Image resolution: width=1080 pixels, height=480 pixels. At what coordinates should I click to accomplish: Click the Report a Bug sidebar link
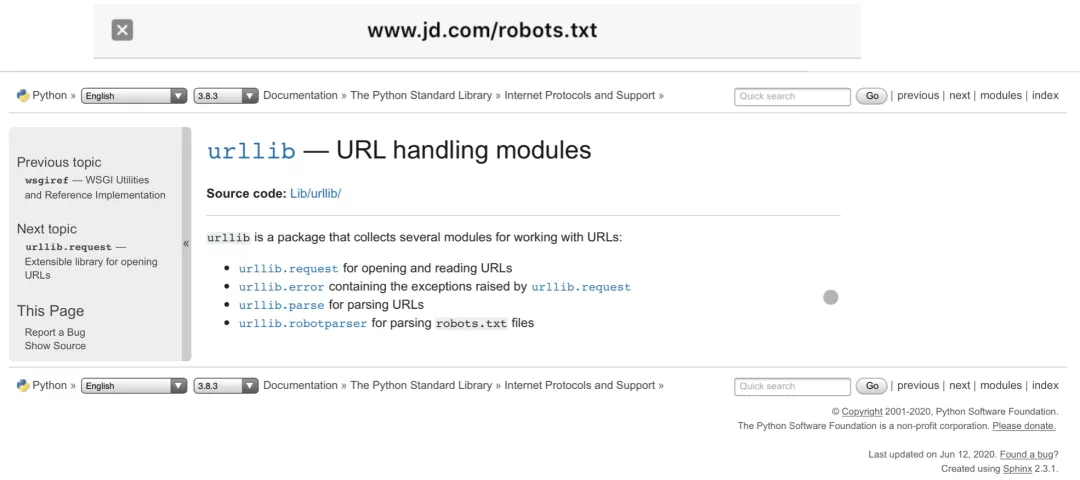coord(55,332)
